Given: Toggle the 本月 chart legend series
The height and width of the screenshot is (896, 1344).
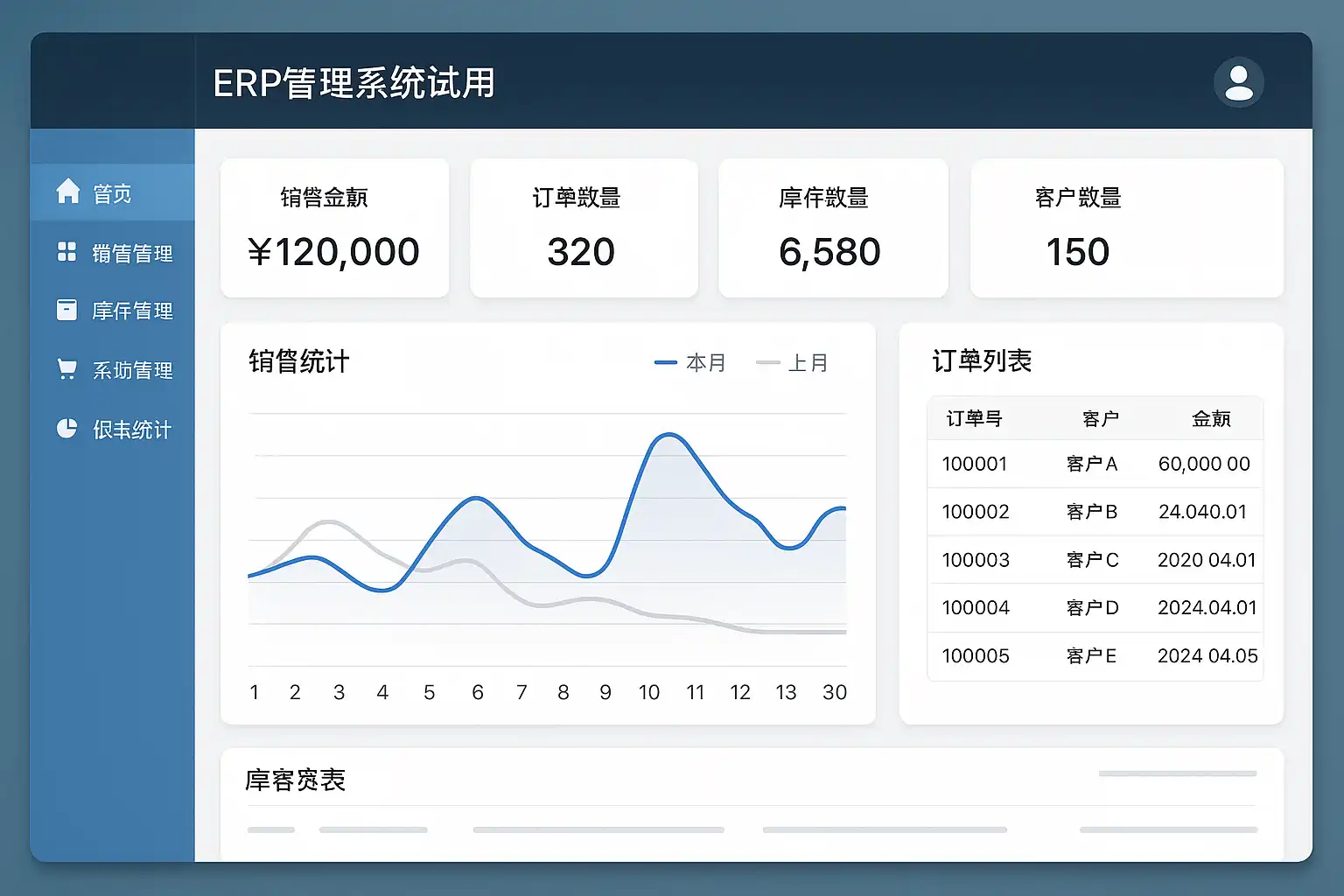Looking at the screenshot, I should tap(690, 362).
